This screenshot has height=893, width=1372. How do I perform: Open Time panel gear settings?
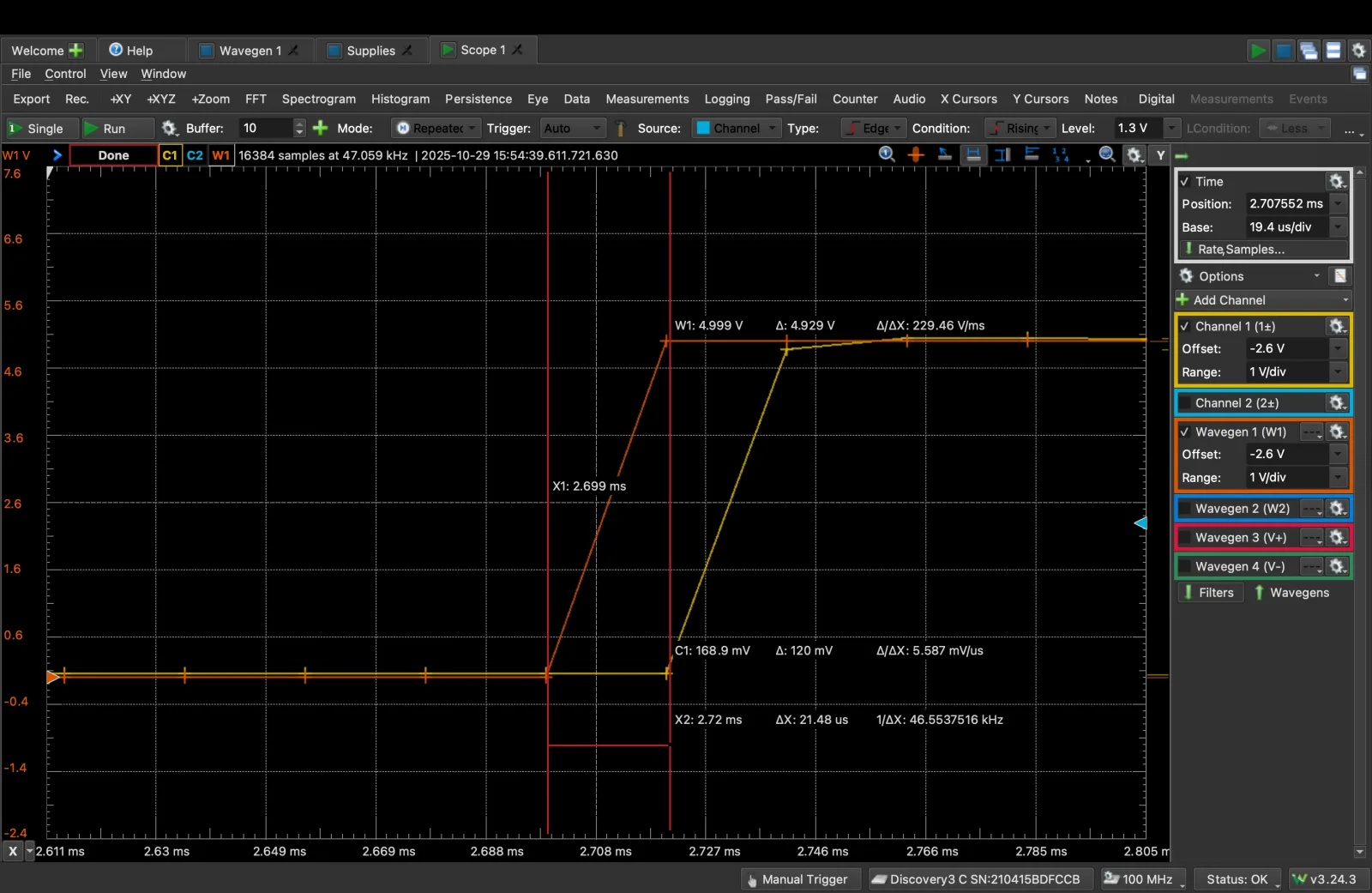tap(1336, 181)
